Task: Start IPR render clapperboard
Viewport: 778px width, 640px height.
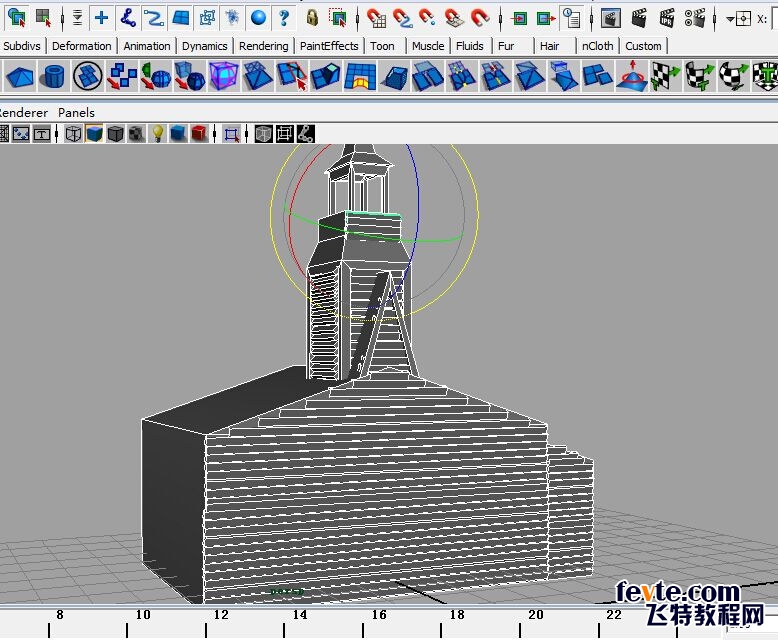Action: (x=667, y=18)
